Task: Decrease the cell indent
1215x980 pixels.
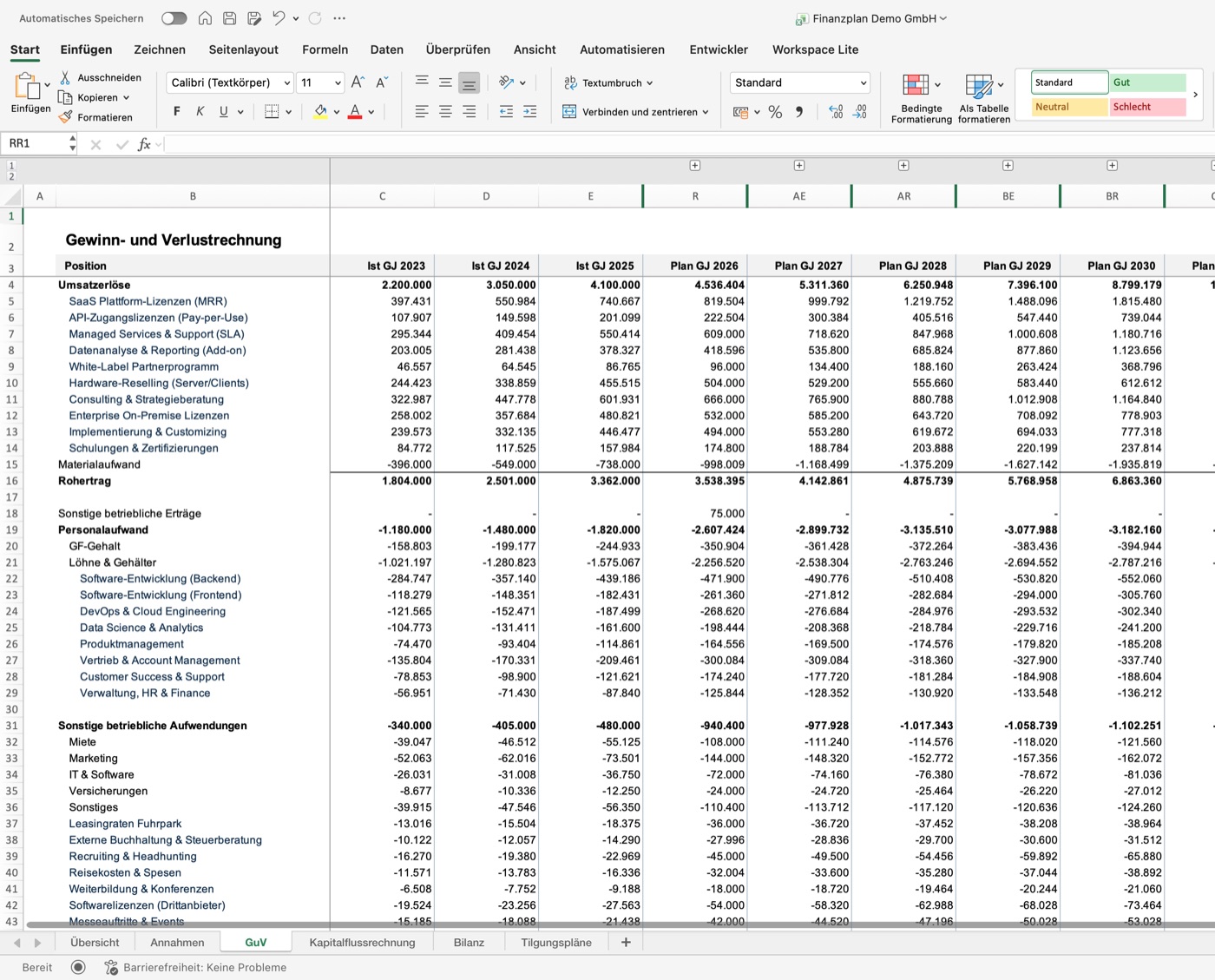Action: pos(507,111)
